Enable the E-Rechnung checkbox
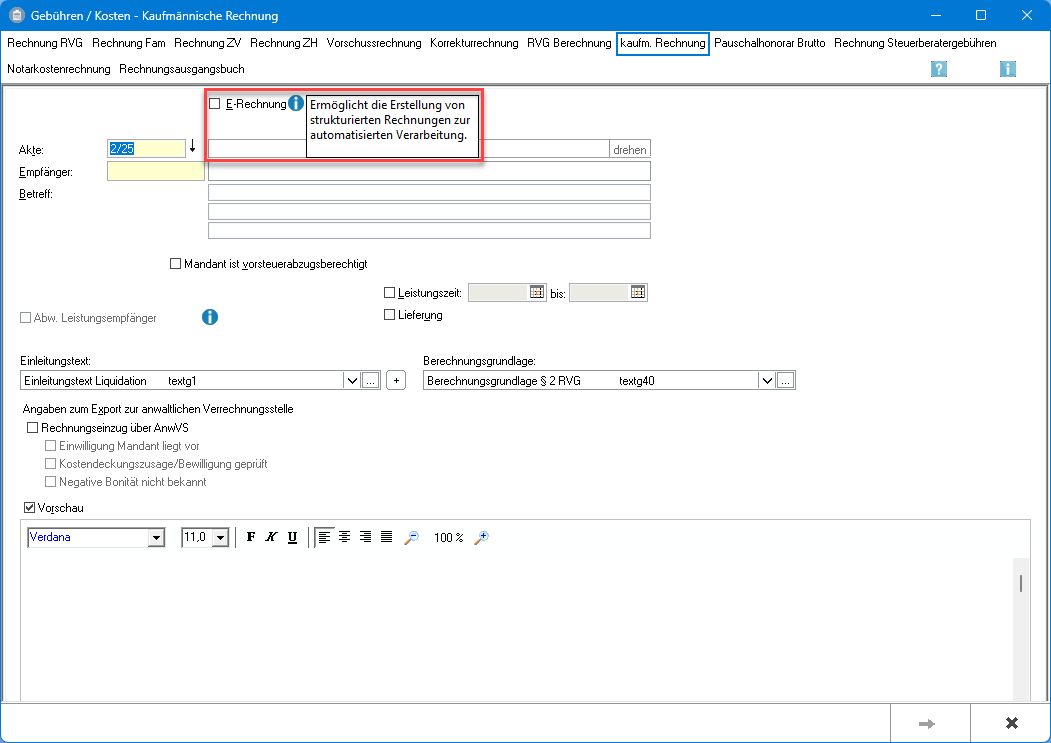 pyautogui.click(x=214, y=103)
